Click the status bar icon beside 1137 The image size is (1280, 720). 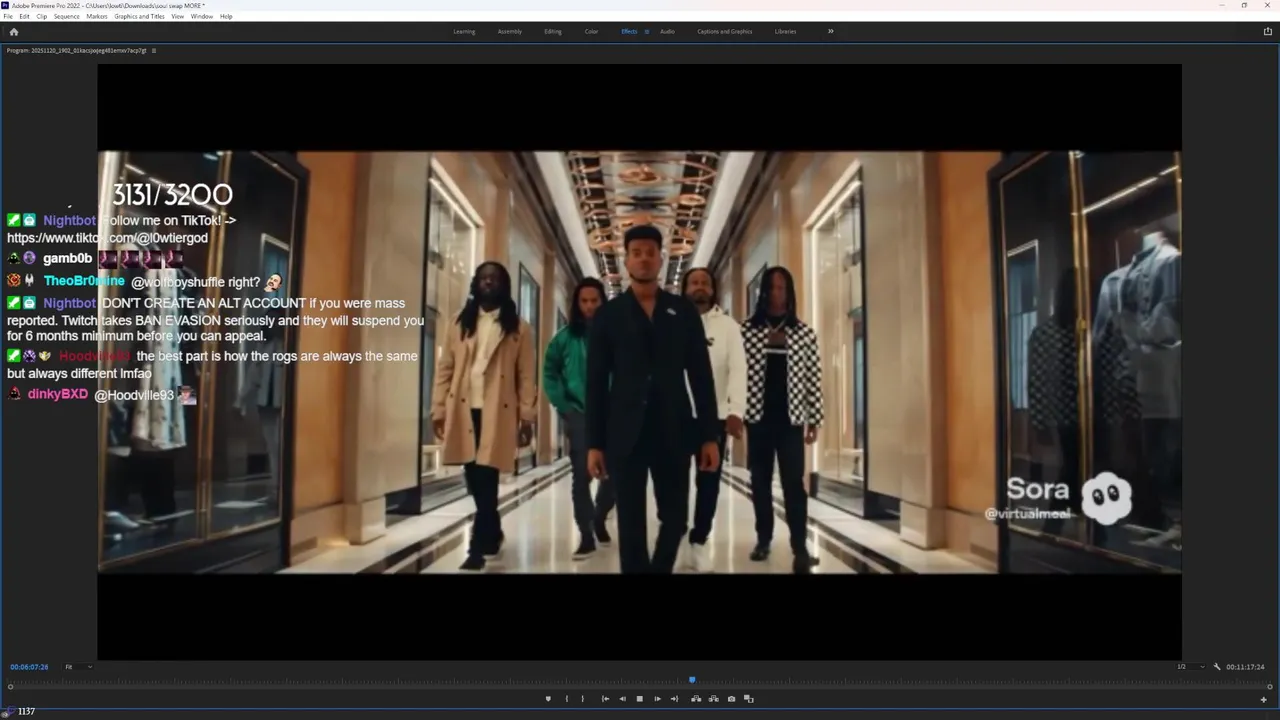point(8,711)
